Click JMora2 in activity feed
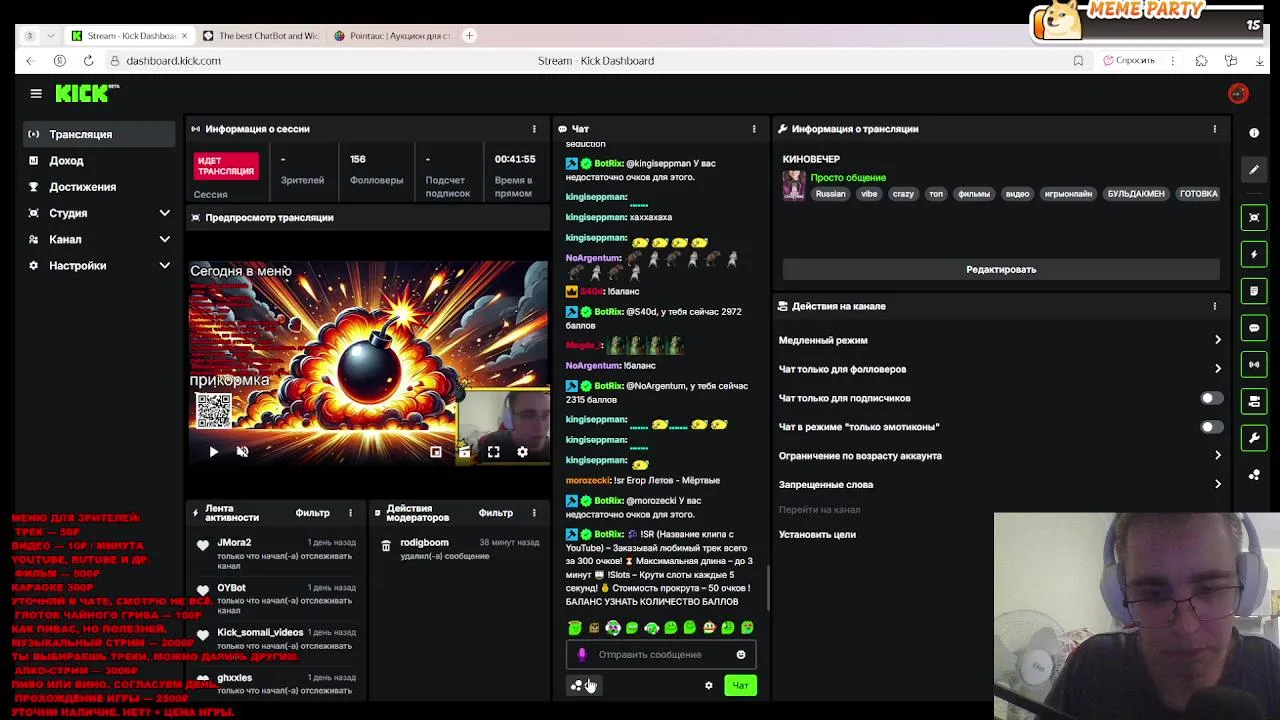1280x720 pixels. point(234,542)
